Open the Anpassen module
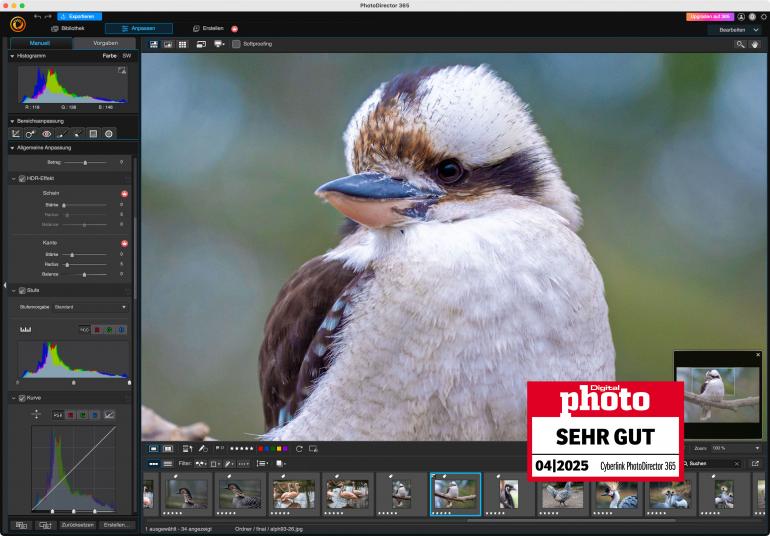 click(x=138, y=28)
